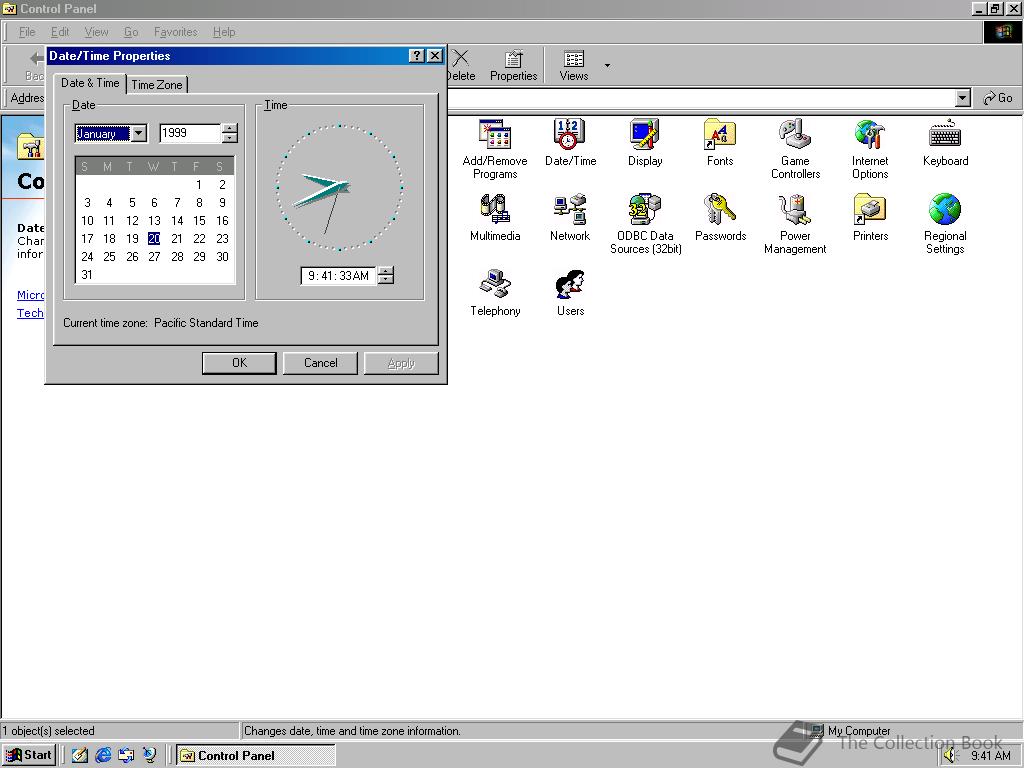Viewport: 1024px width, 768px height.
Task: Click OK in Date/Time Properties
Action: pos(239,363)
